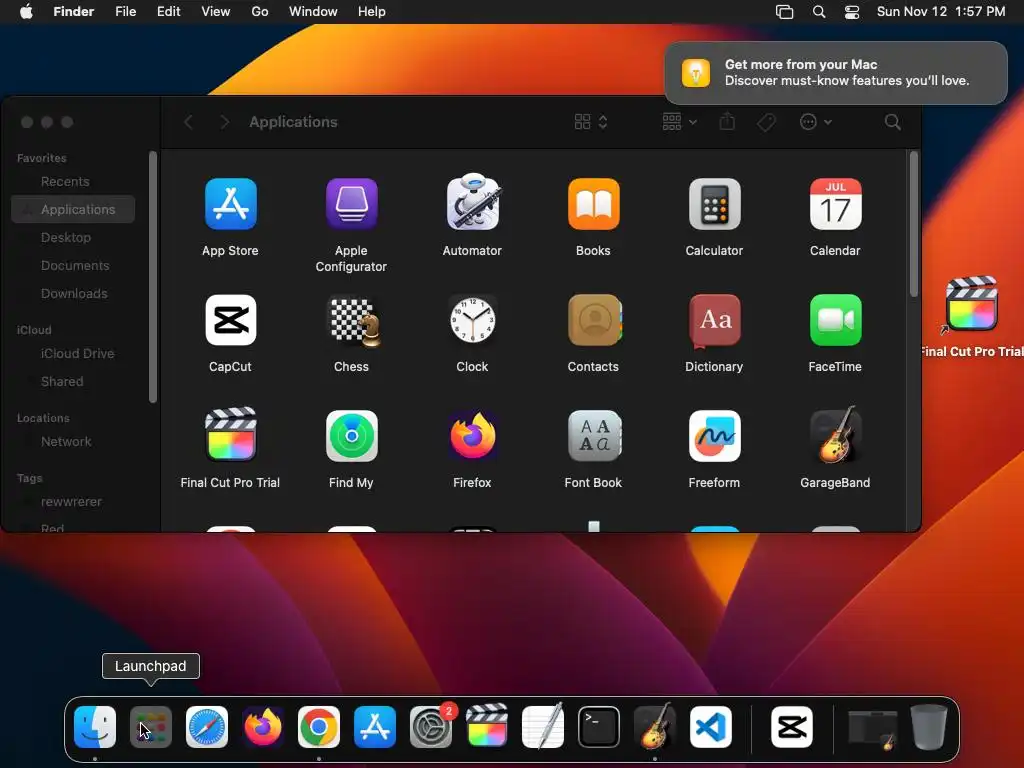Go back with the Finder back arrow

pyautogui.click(x=188, y=122)
